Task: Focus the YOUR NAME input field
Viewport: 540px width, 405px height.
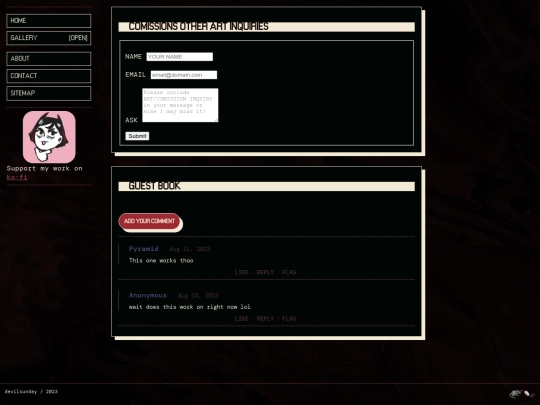Action: 179,57
